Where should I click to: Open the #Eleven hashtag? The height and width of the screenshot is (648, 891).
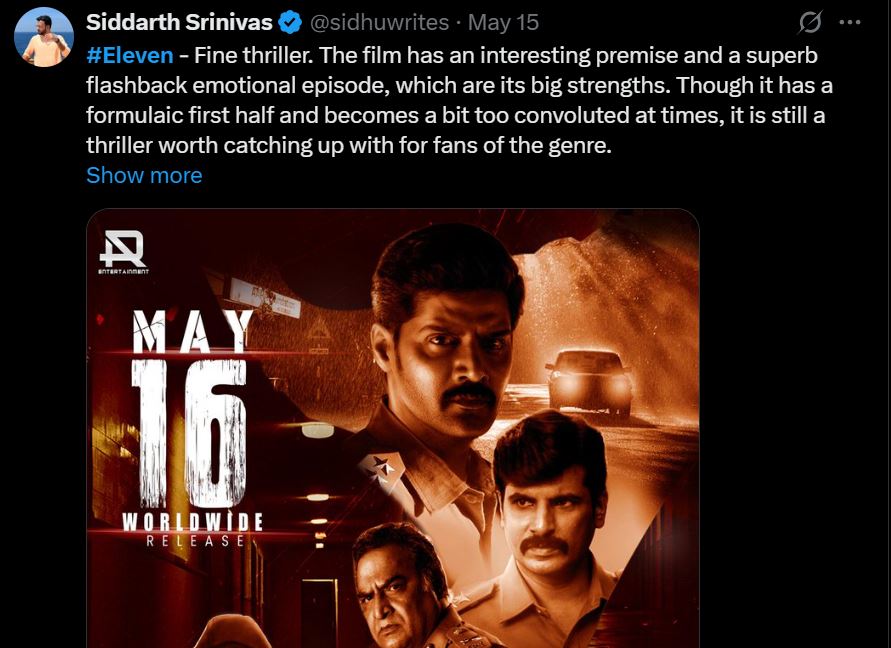[130, 56]
